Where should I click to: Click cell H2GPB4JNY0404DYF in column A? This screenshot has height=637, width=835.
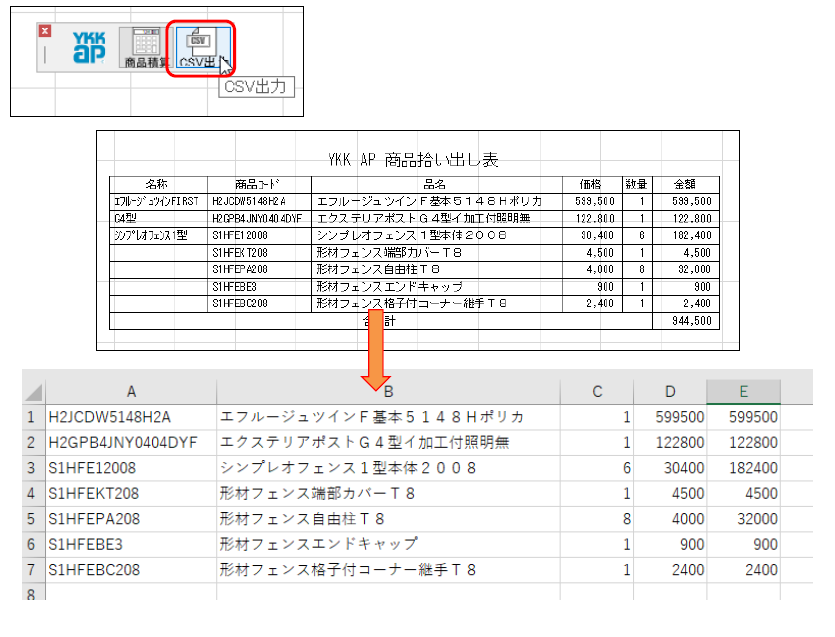[131, 443]
